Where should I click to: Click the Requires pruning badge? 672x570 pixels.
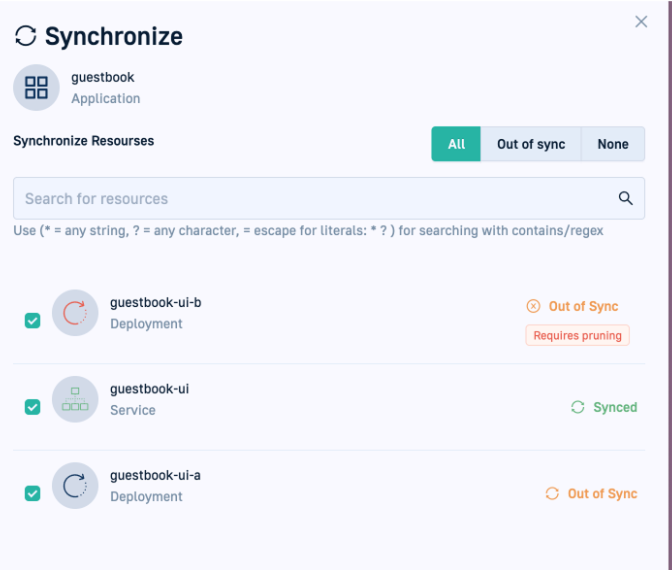click(x=577, y=336)
